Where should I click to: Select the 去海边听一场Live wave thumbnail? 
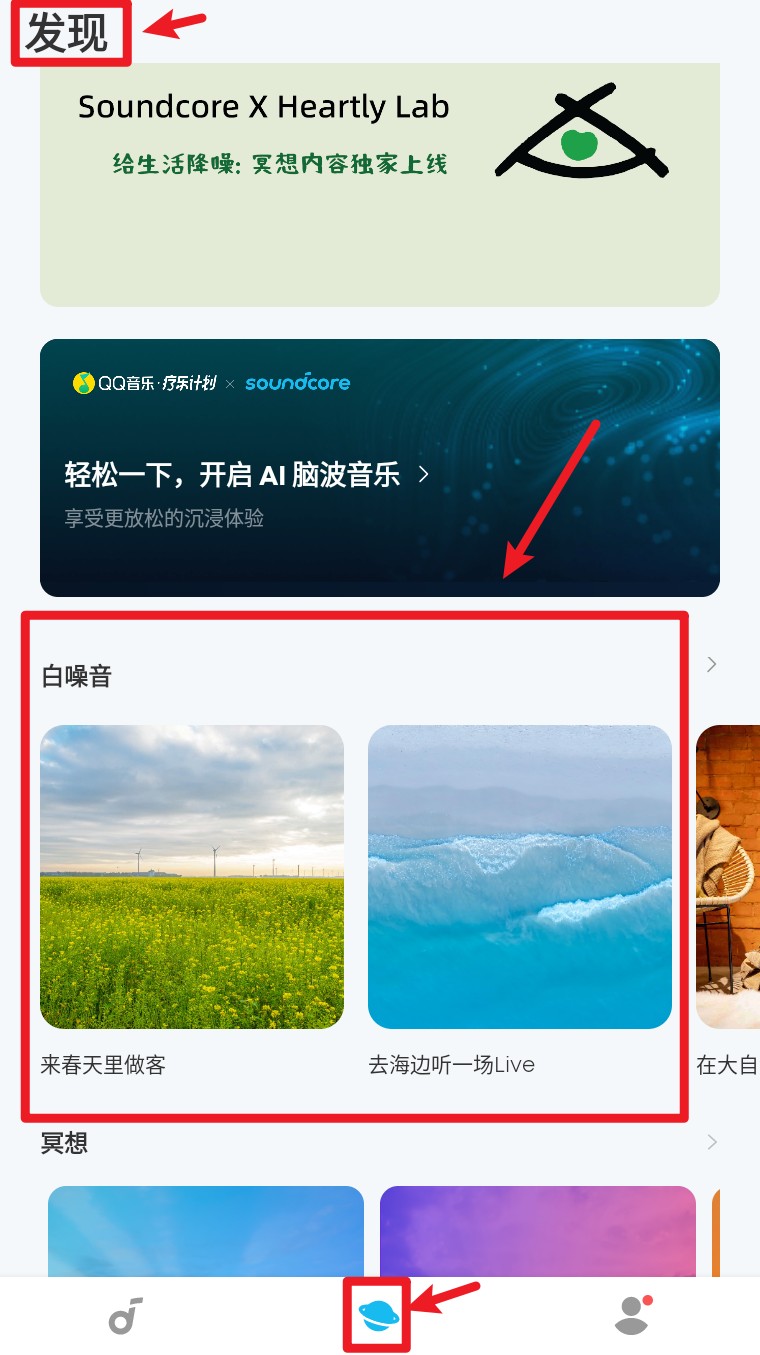[520, 877]
